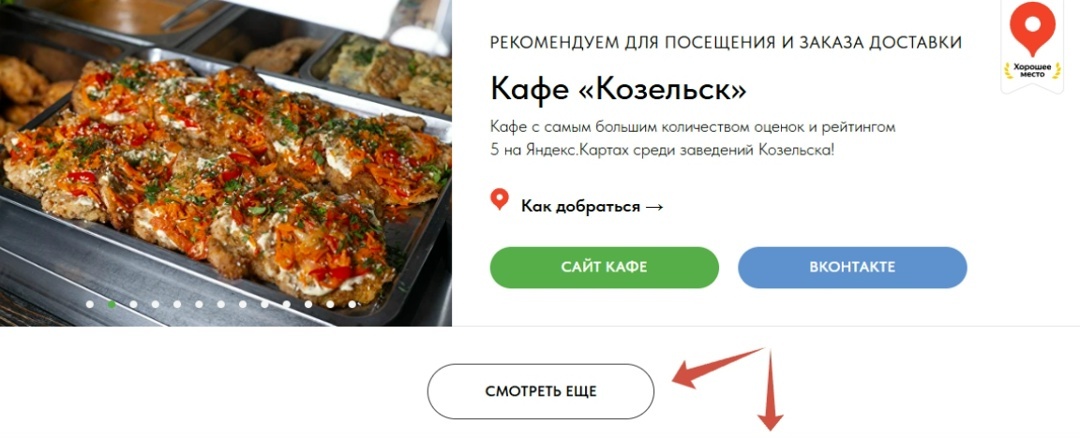Show the fifth slide via carousel dot
The height and width of the screenshot is (438, 1080).
177,304
